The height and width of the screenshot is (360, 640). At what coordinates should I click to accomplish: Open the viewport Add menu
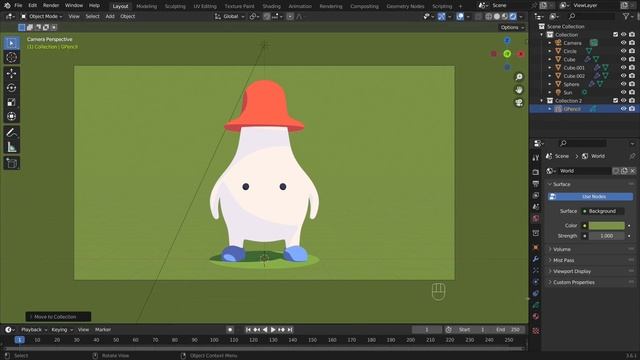[x=110, y=16]
